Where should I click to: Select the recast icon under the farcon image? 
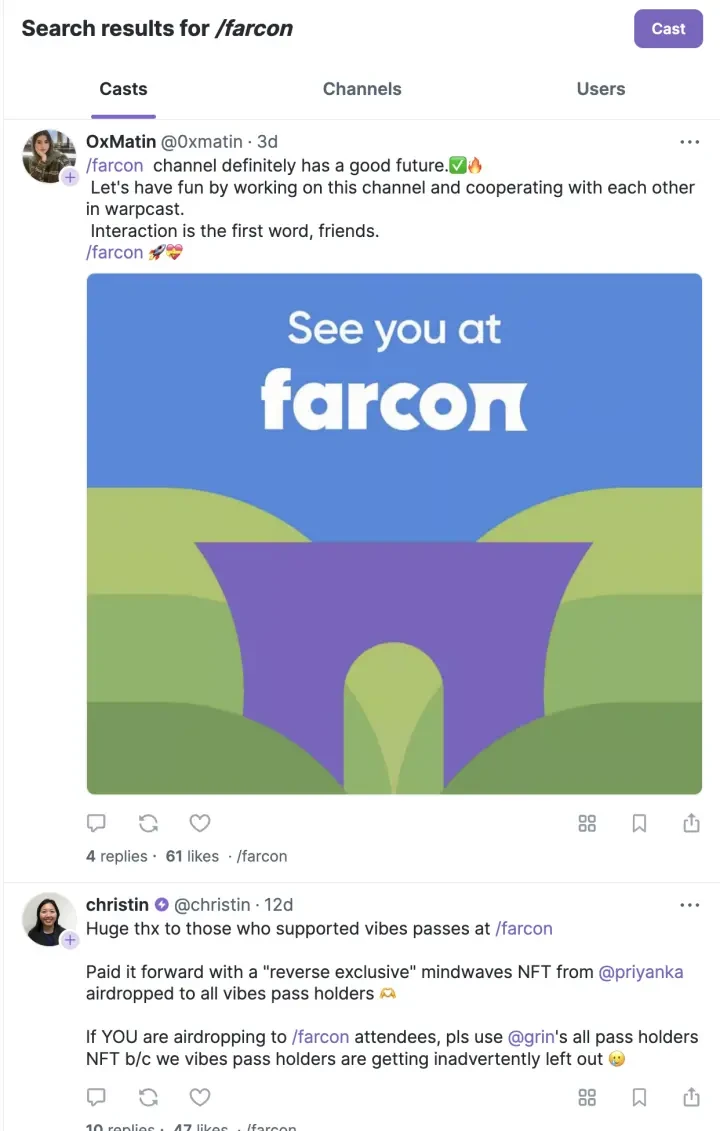[x=148, y=822]
